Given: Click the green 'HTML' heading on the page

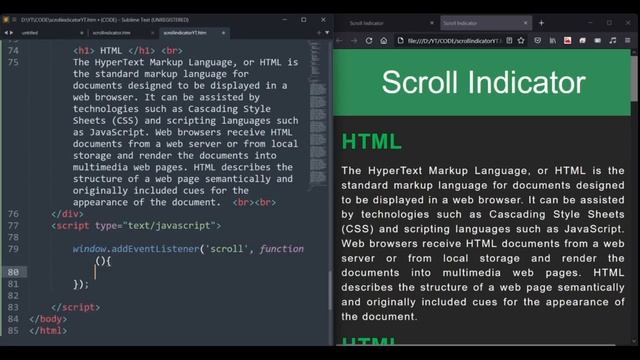Looking at the screenshot, I should point(371,142).
